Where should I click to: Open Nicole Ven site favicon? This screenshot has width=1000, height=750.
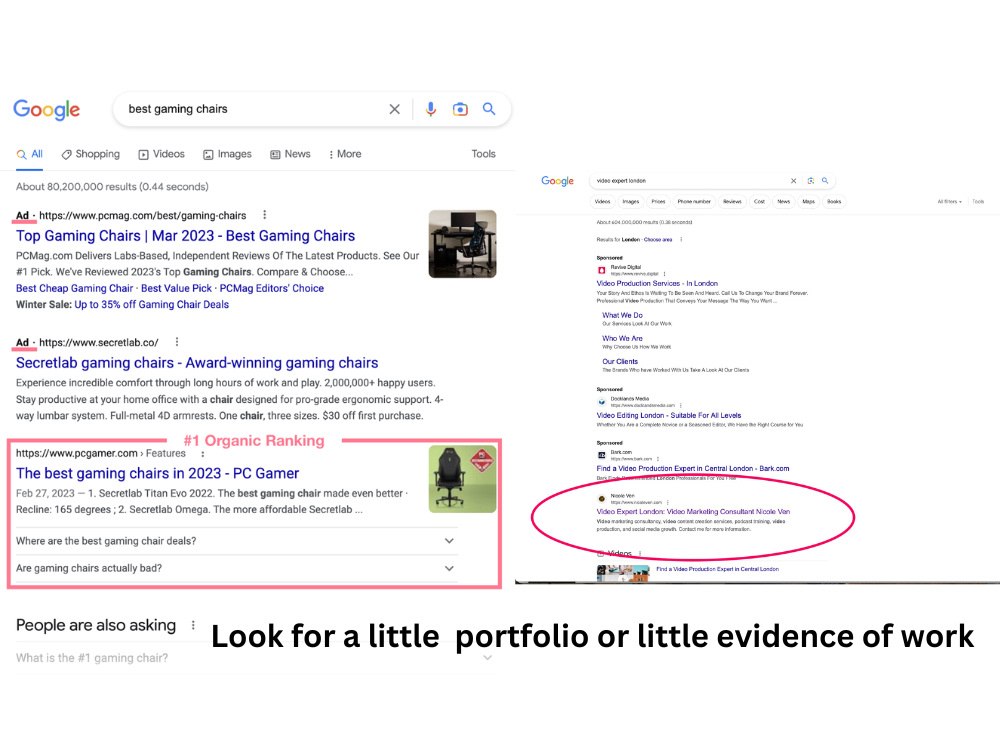601,499
